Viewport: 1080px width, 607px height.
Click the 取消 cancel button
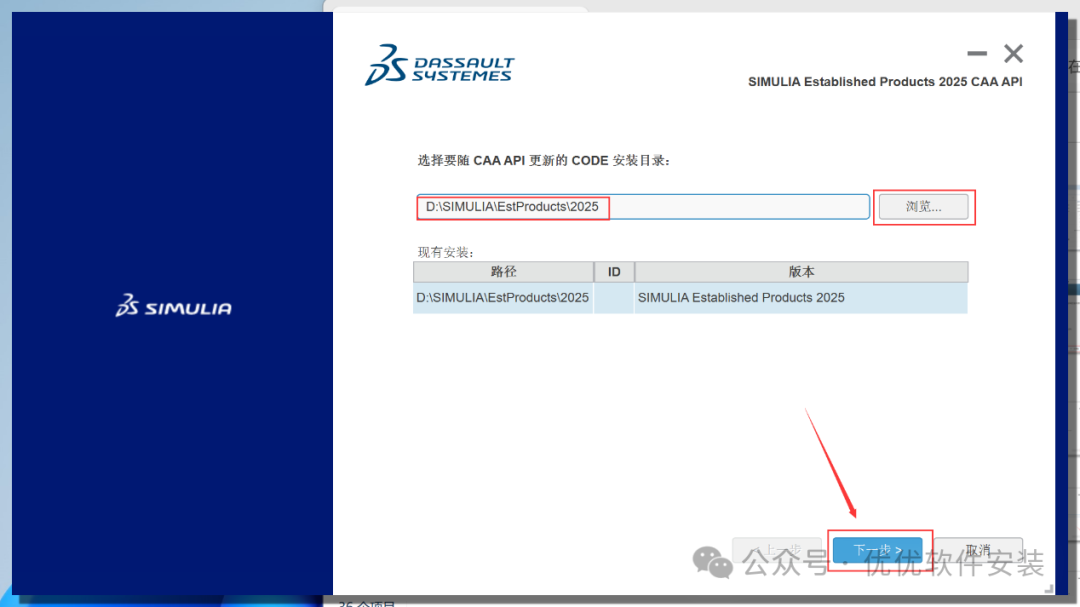pyautogui.click(x=978, y=551)
